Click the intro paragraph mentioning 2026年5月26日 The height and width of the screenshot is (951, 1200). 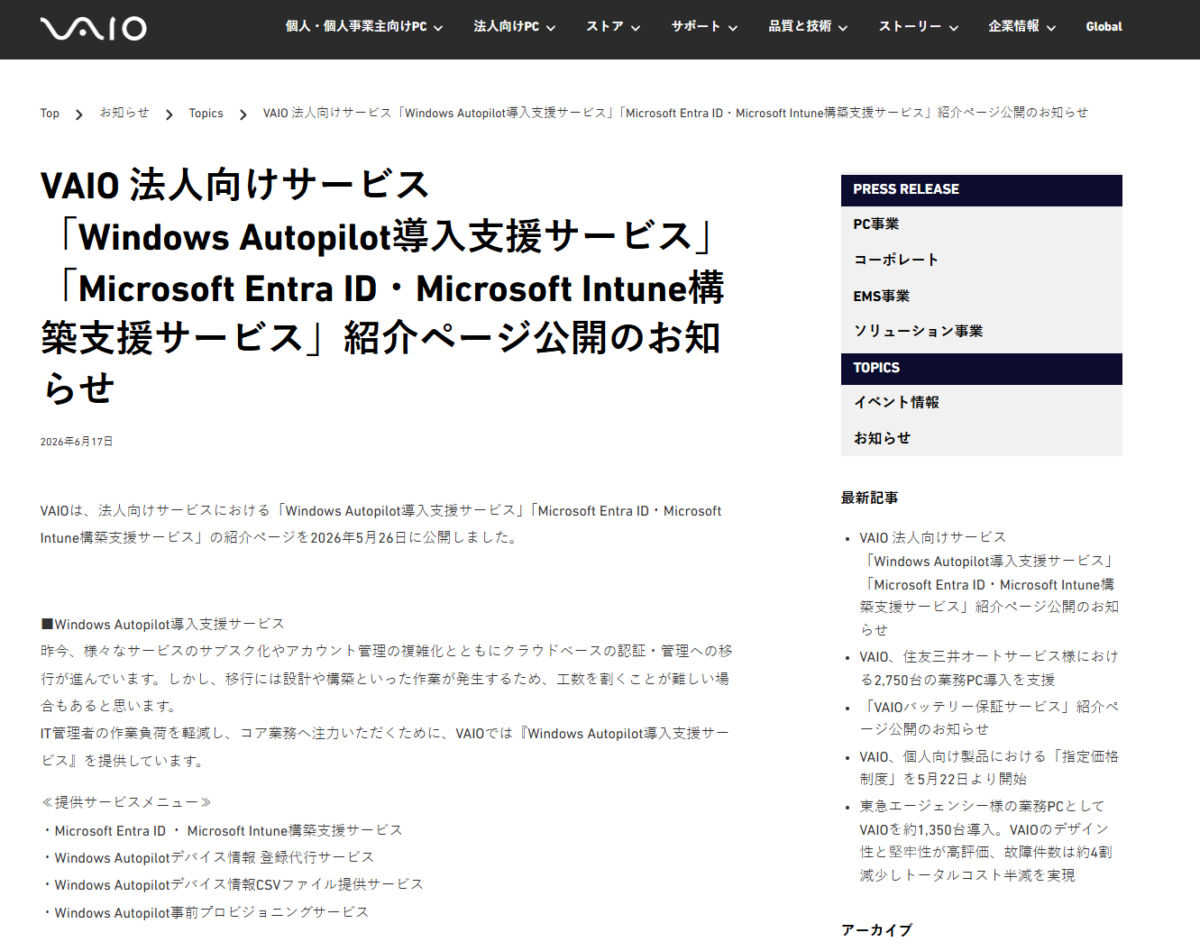[381, 524]
